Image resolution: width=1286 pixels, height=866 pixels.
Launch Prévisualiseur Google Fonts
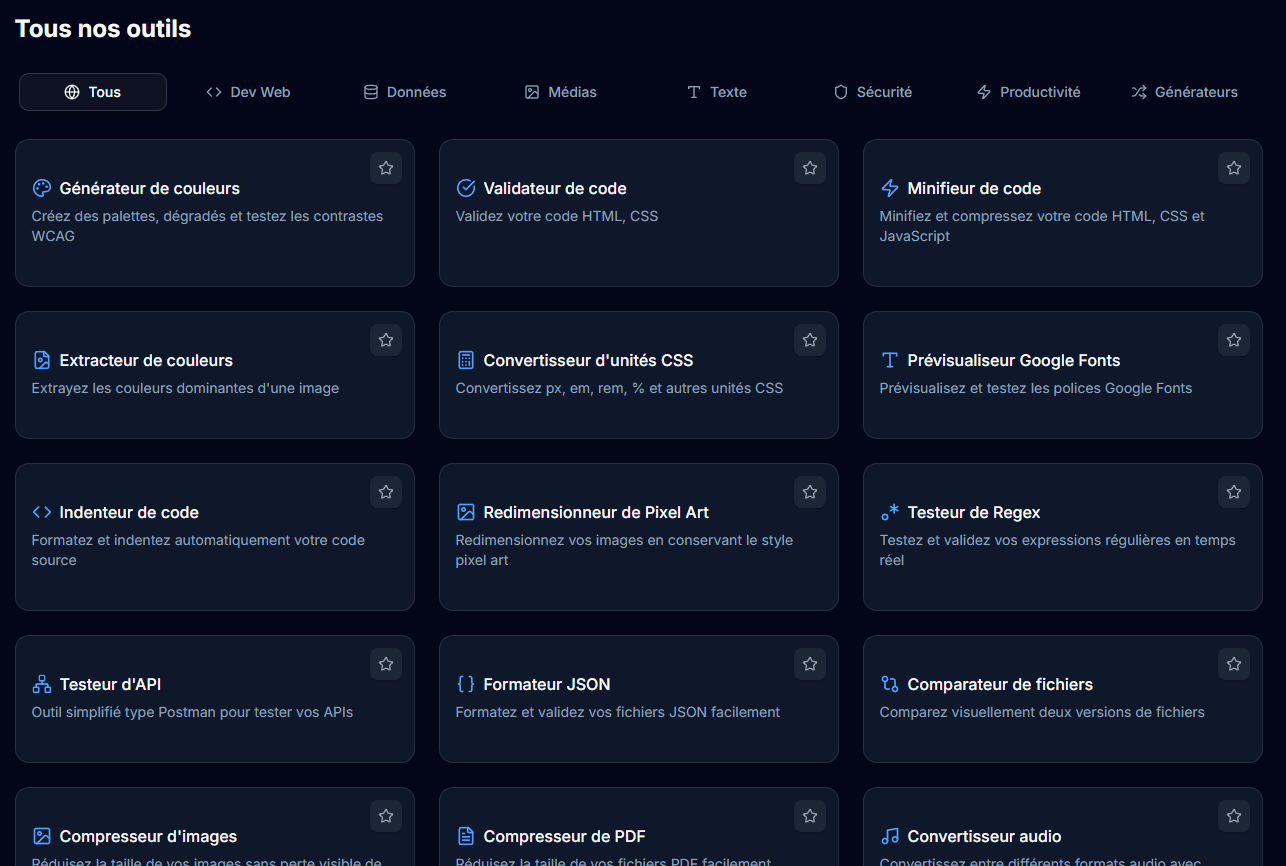tap(1014, 360)
